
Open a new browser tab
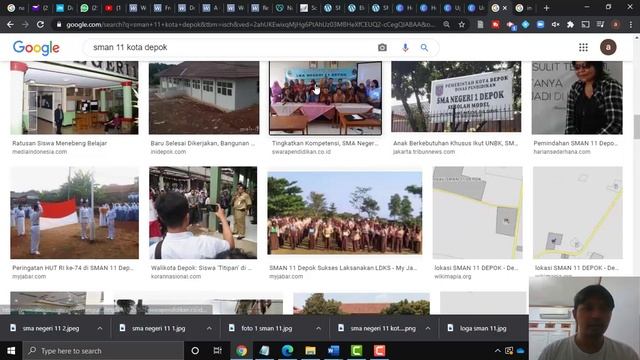coord(547,8)
